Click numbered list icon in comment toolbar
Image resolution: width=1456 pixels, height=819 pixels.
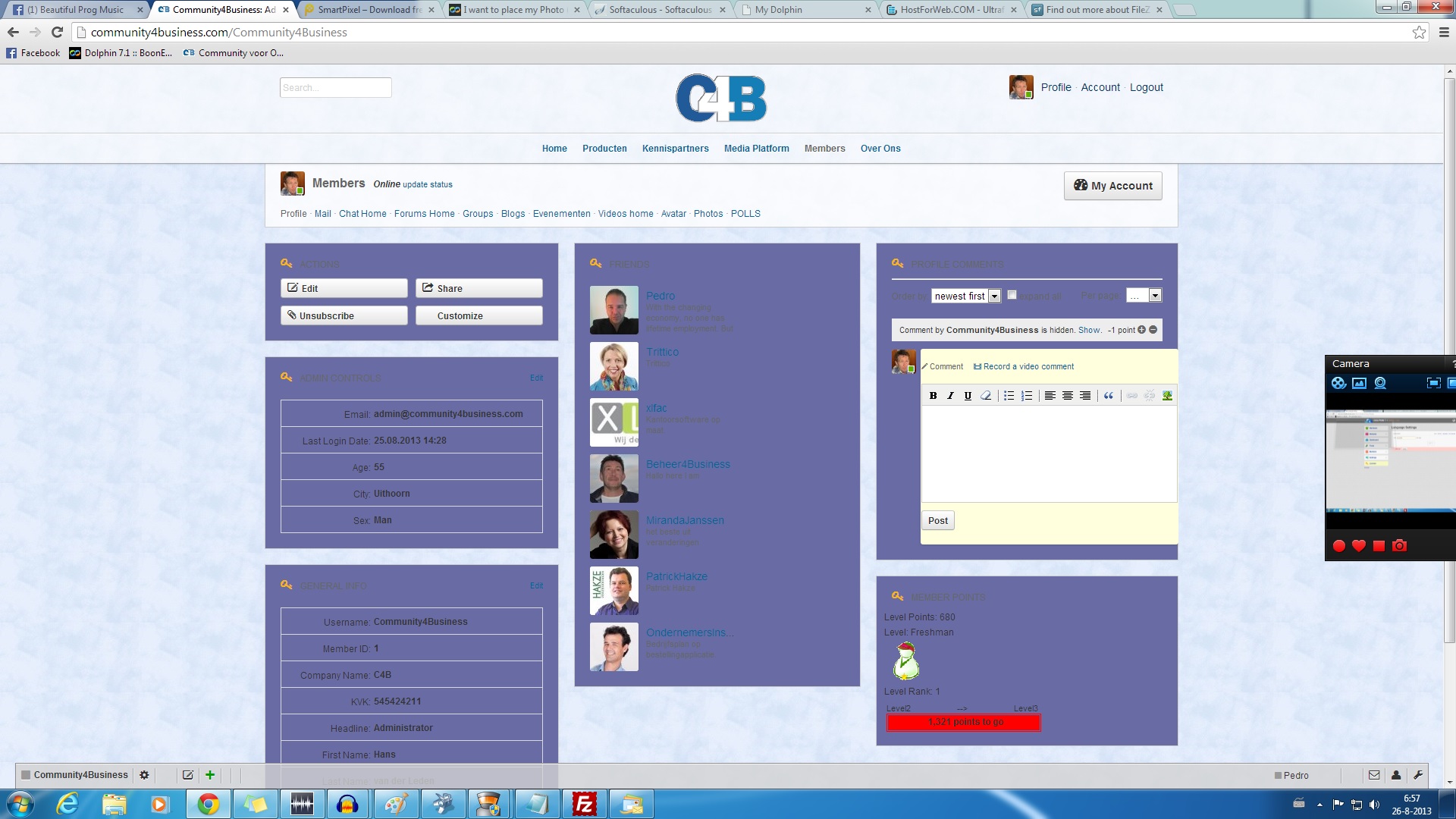[x=1027, y=396]
